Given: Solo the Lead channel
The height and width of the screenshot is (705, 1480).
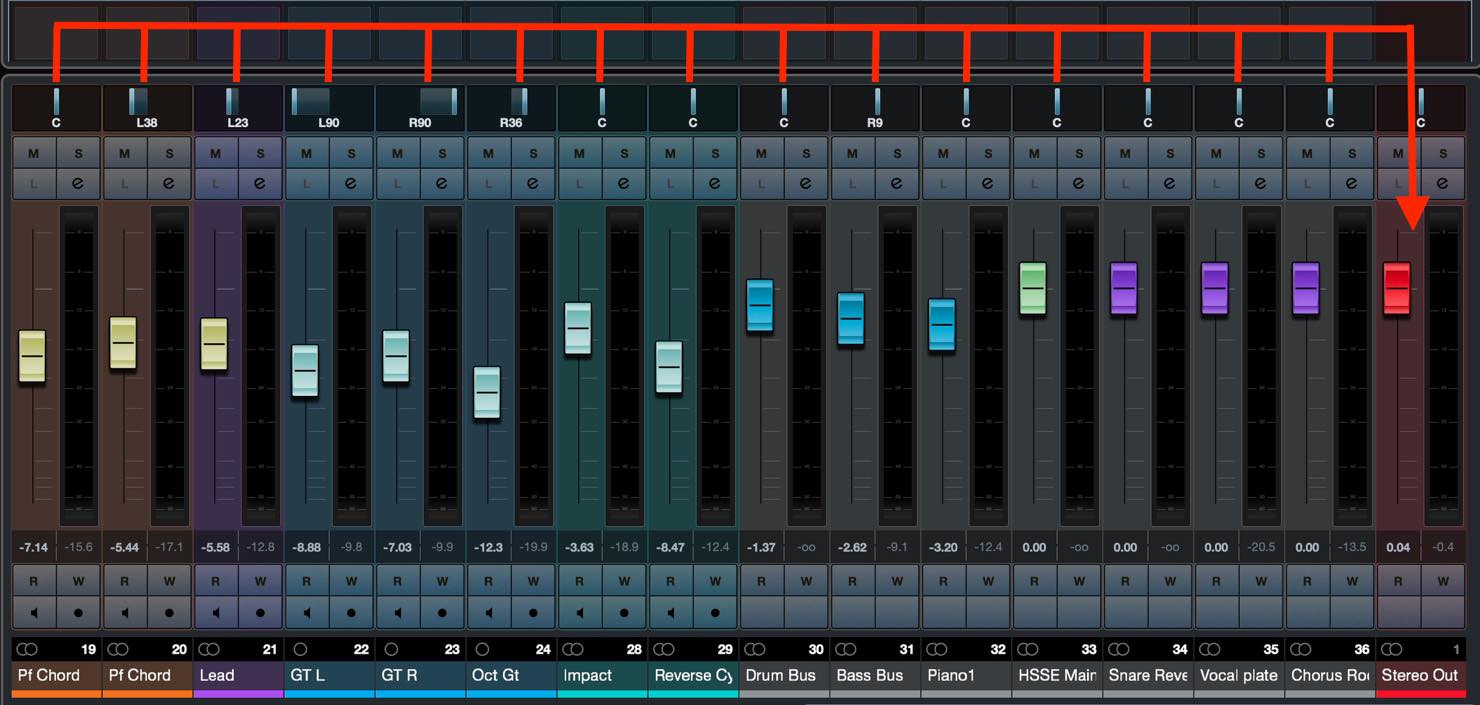Looking at the screenshot, I should pos(260,154).
